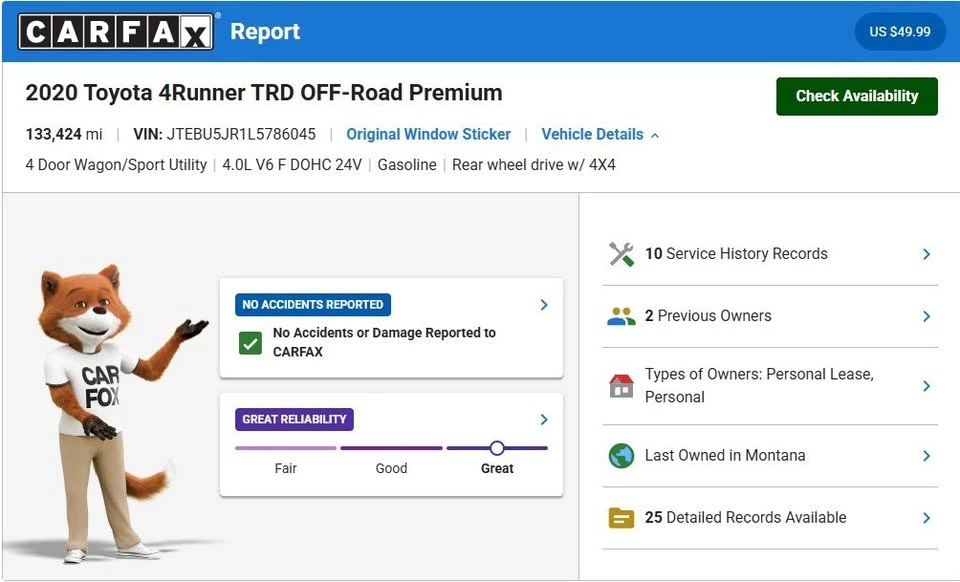
Task: Click the green checkmark no-accidents icon
Action: (x=250, y=343)
